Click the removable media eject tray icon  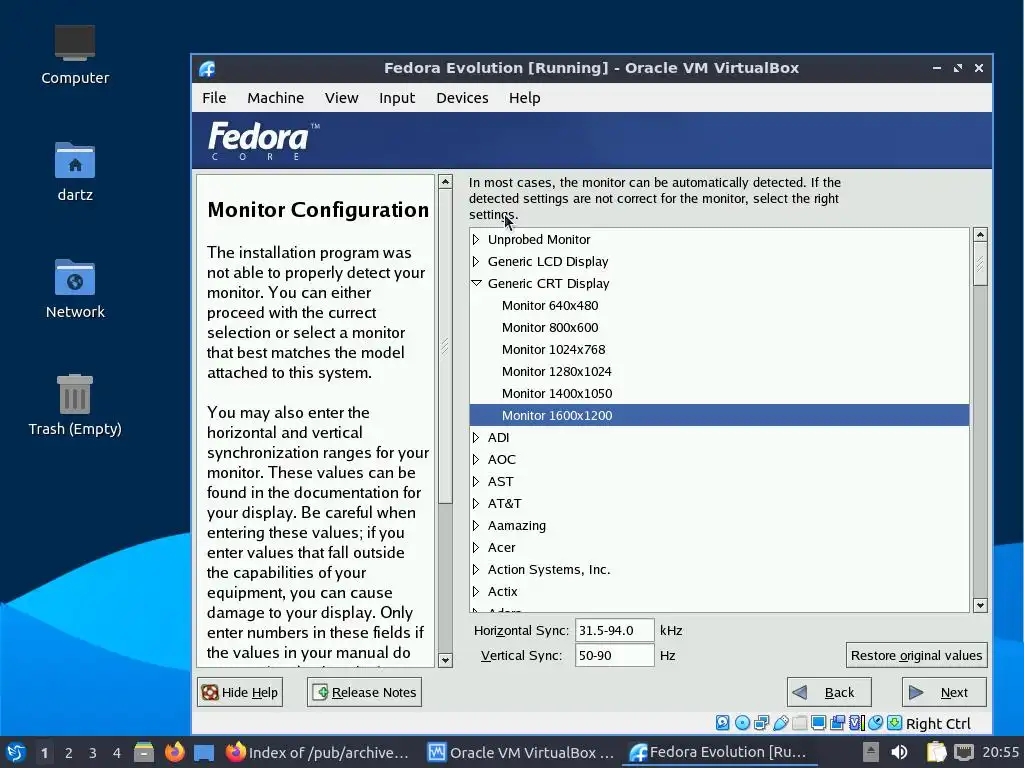(870, 752)
